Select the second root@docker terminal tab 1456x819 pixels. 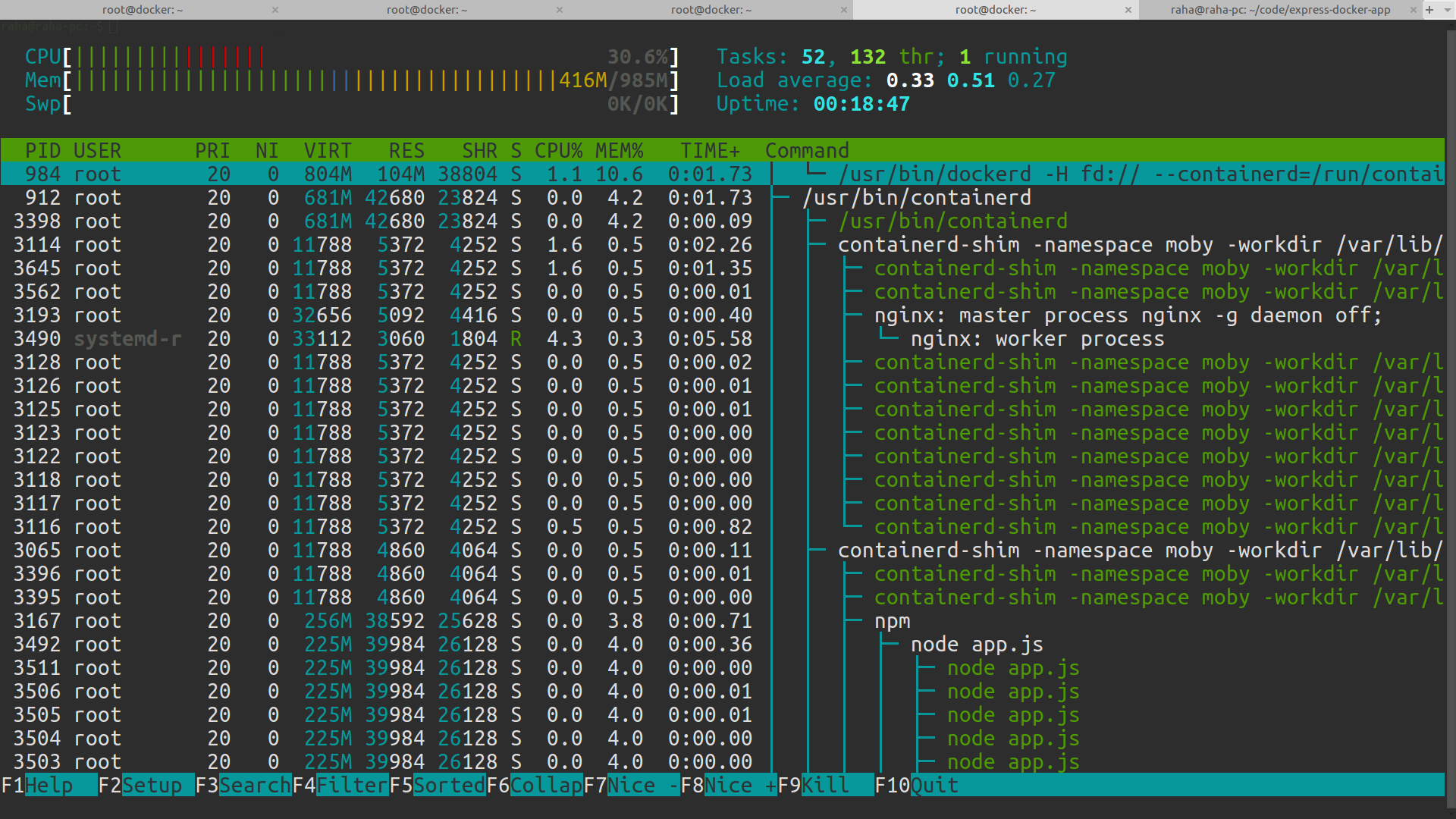[427, 10]
